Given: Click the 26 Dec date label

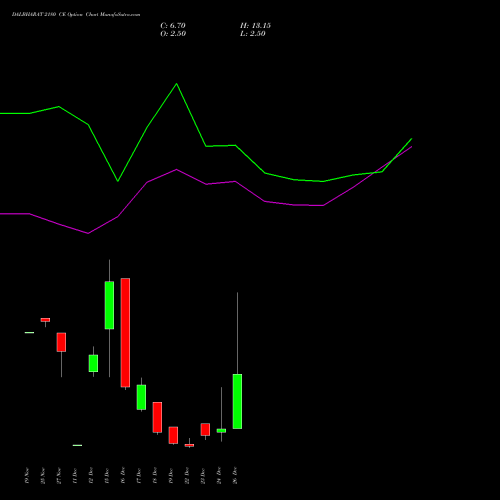Looking at the screenshot, I should pos(235,476).
